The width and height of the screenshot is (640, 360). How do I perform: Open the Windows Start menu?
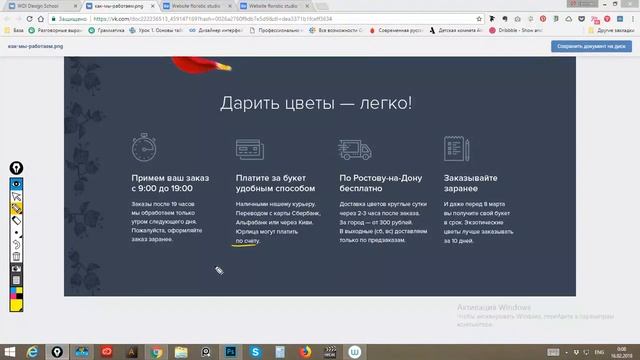point(9,352)
